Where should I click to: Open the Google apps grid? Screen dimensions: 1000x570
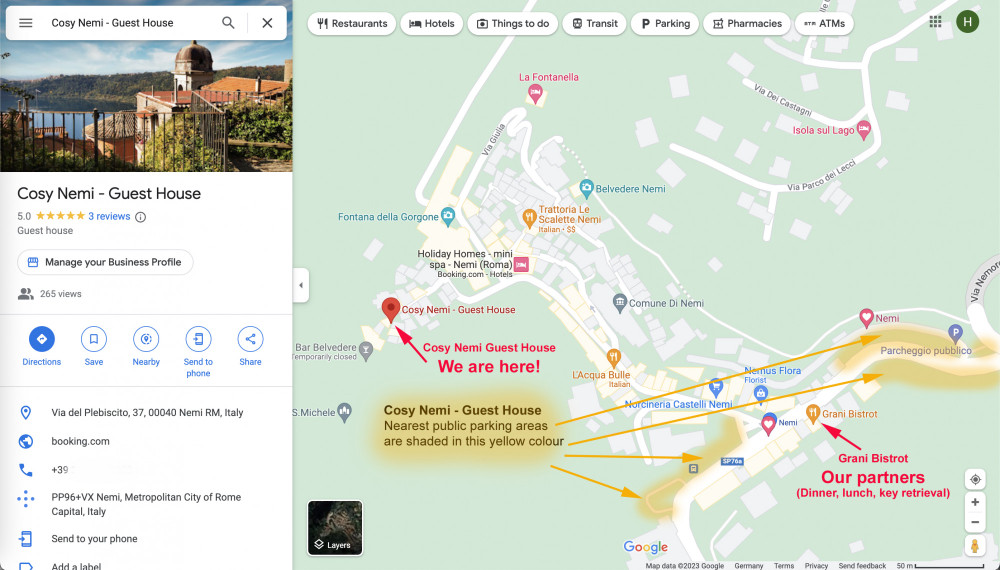pyautogui.click(x=936, y=22)
